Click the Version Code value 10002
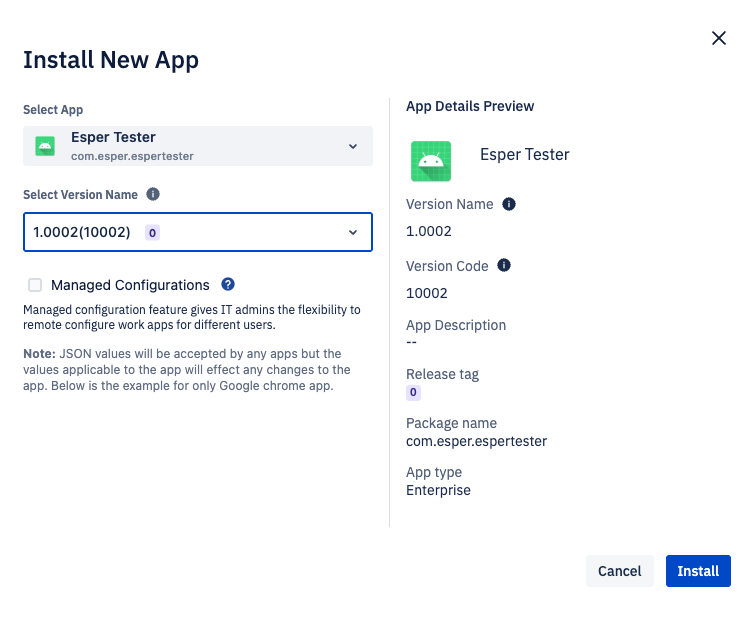 427,293
